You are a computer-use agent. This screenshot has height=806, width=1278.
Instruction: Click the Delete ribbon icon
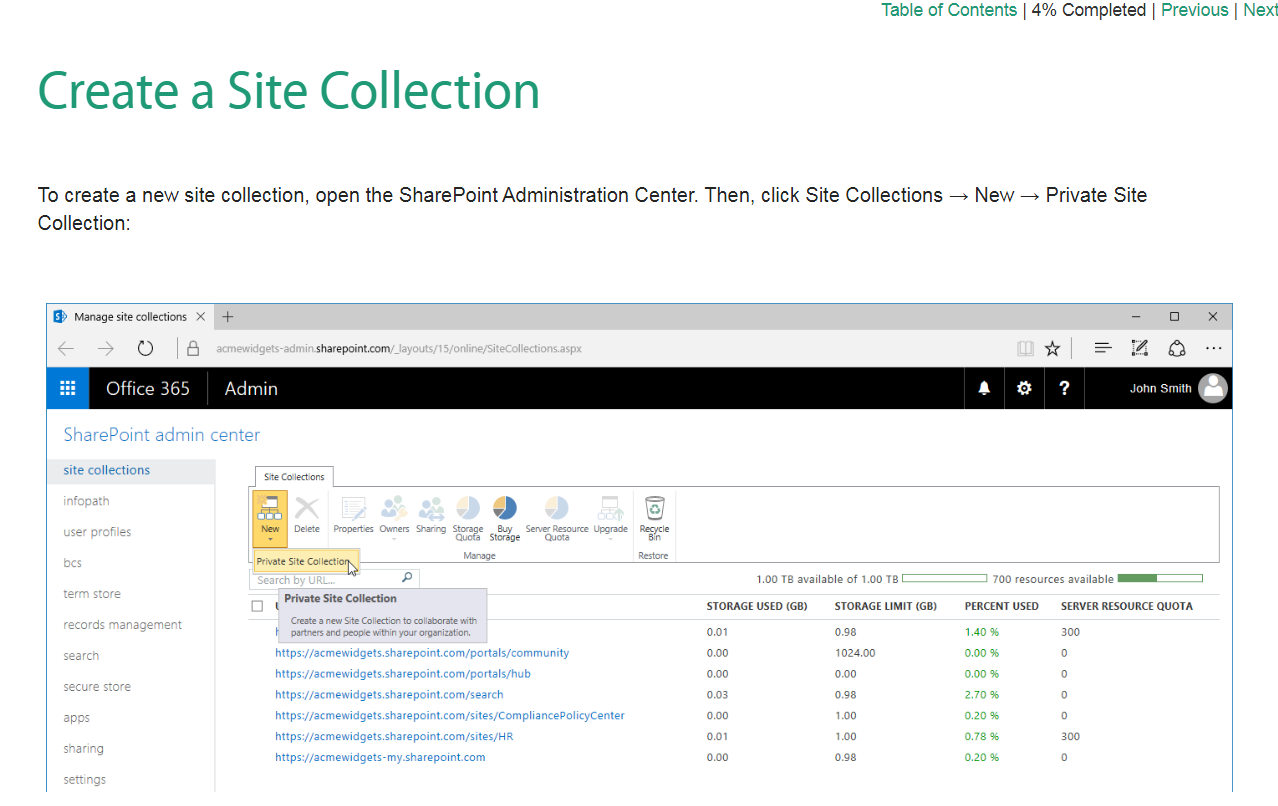click(x=307, y=516)
